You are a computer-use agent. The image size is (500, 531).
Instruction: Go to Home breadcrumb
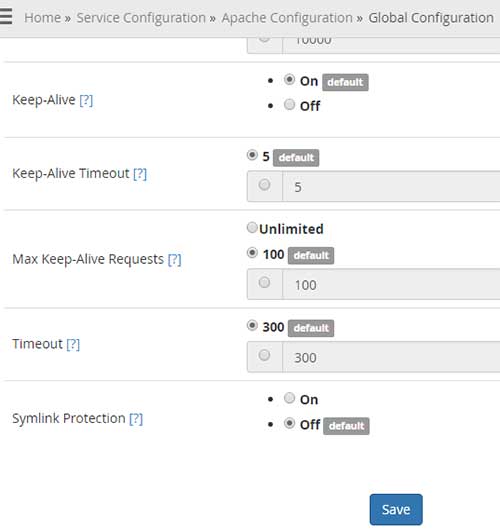[42, 18]
